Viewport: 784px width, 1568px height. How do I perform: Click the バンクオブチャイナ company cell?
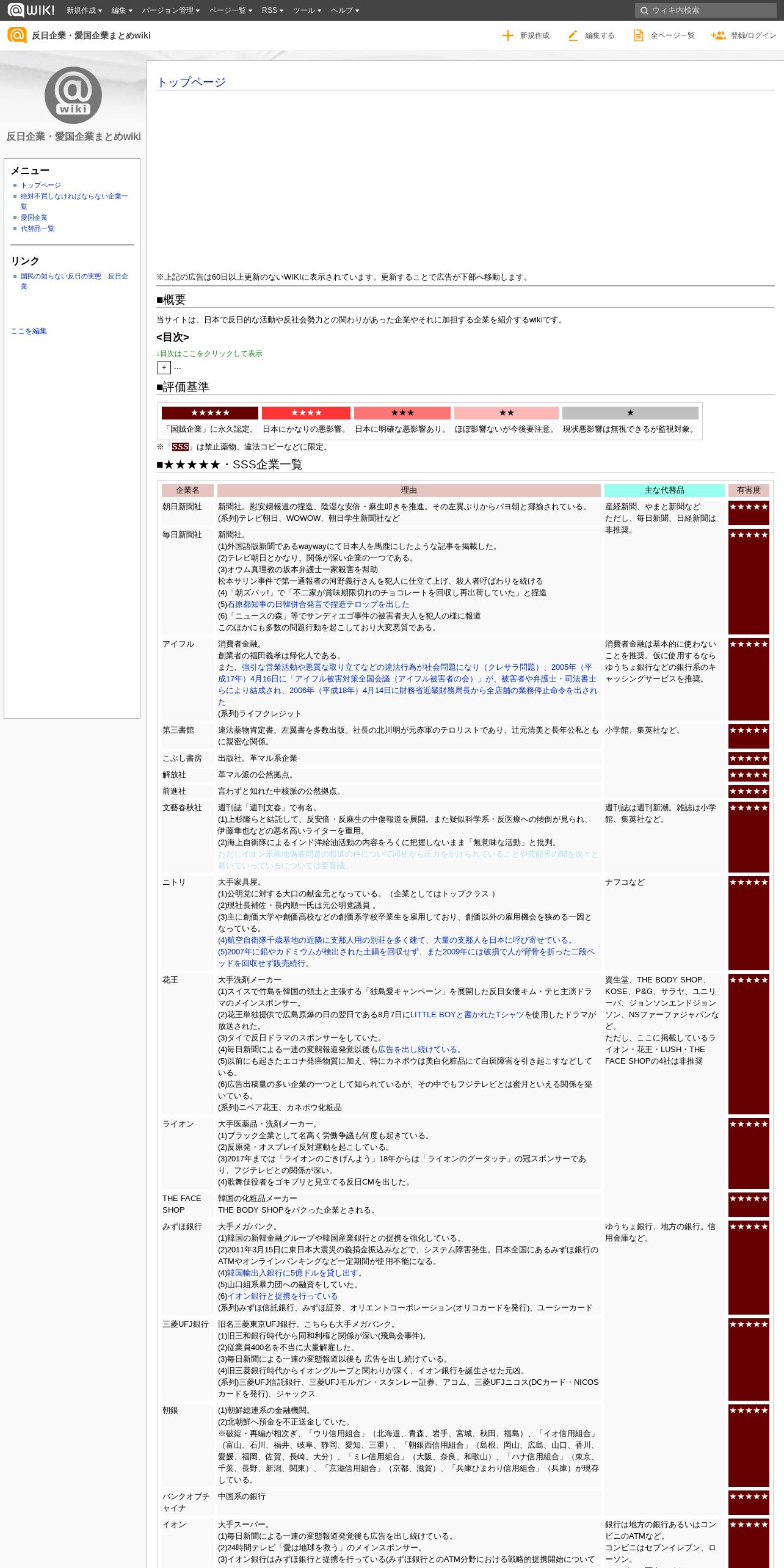coord(187,1502)
